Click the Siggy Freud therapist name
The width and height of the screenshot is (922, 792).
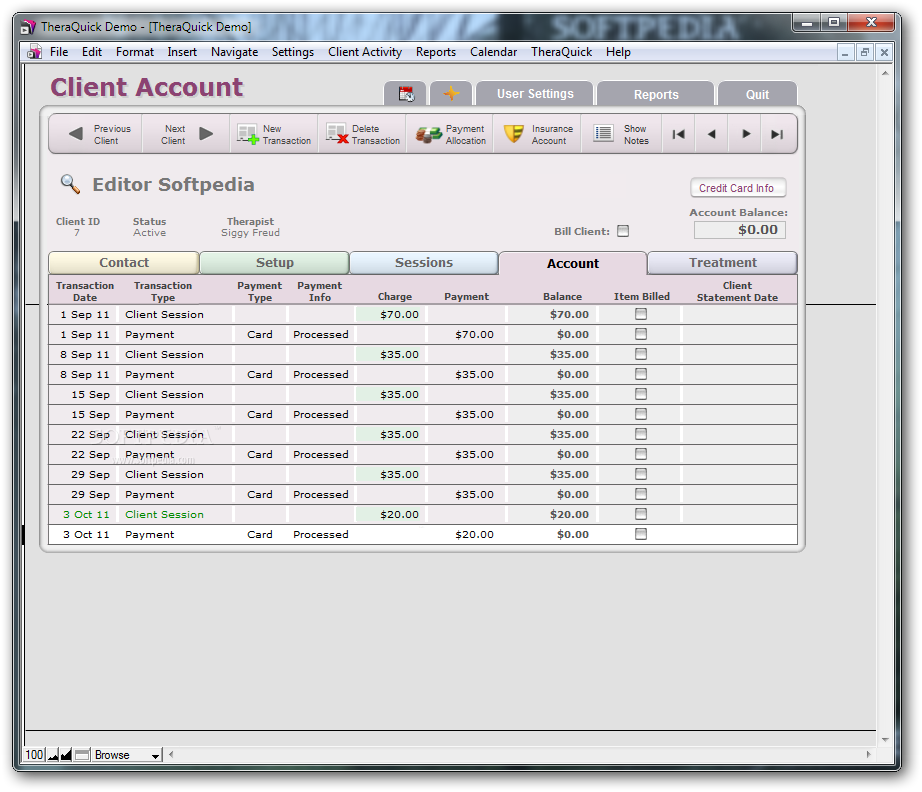point(250,233)
